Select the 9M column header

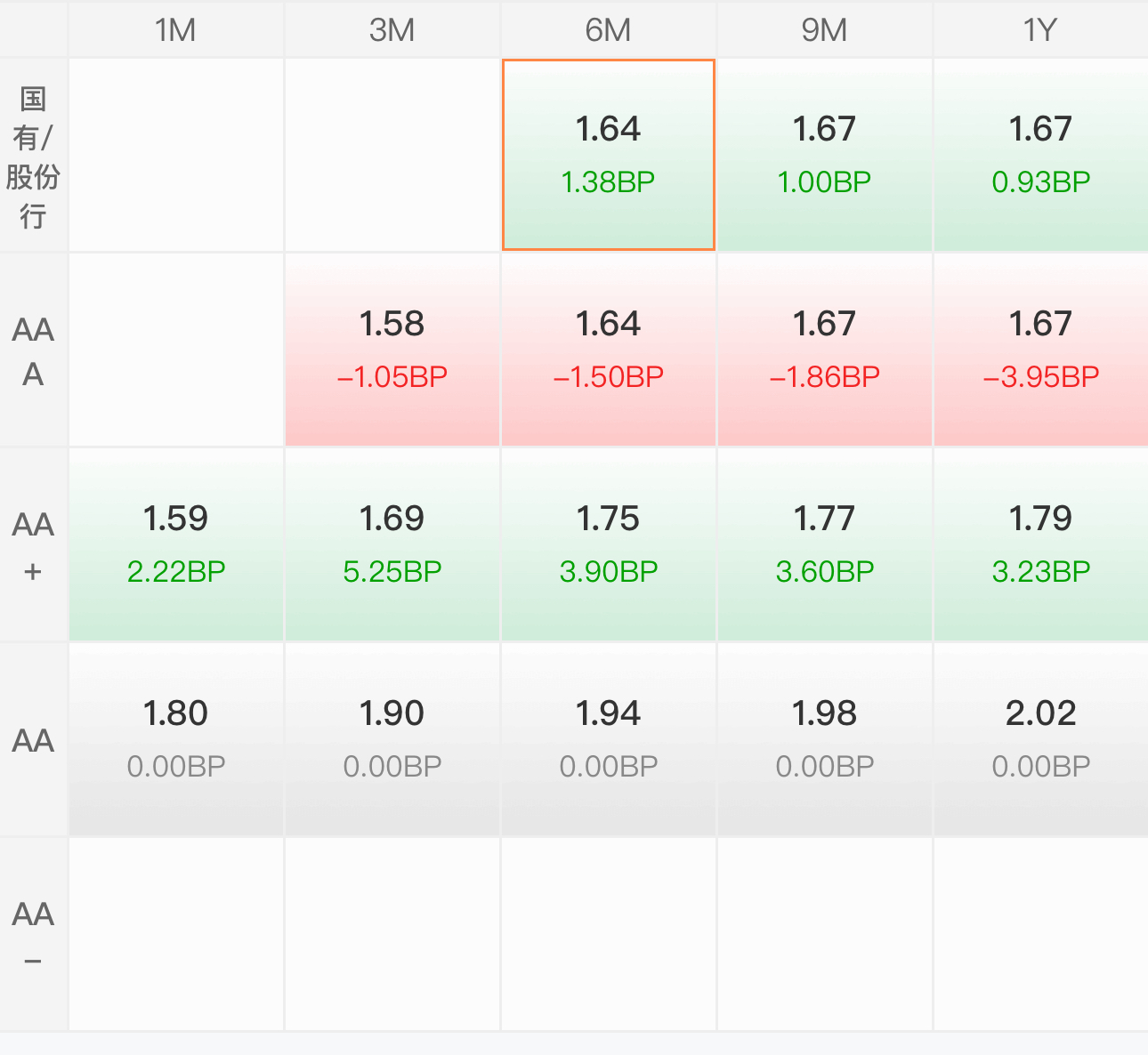(x=825, y=29)
